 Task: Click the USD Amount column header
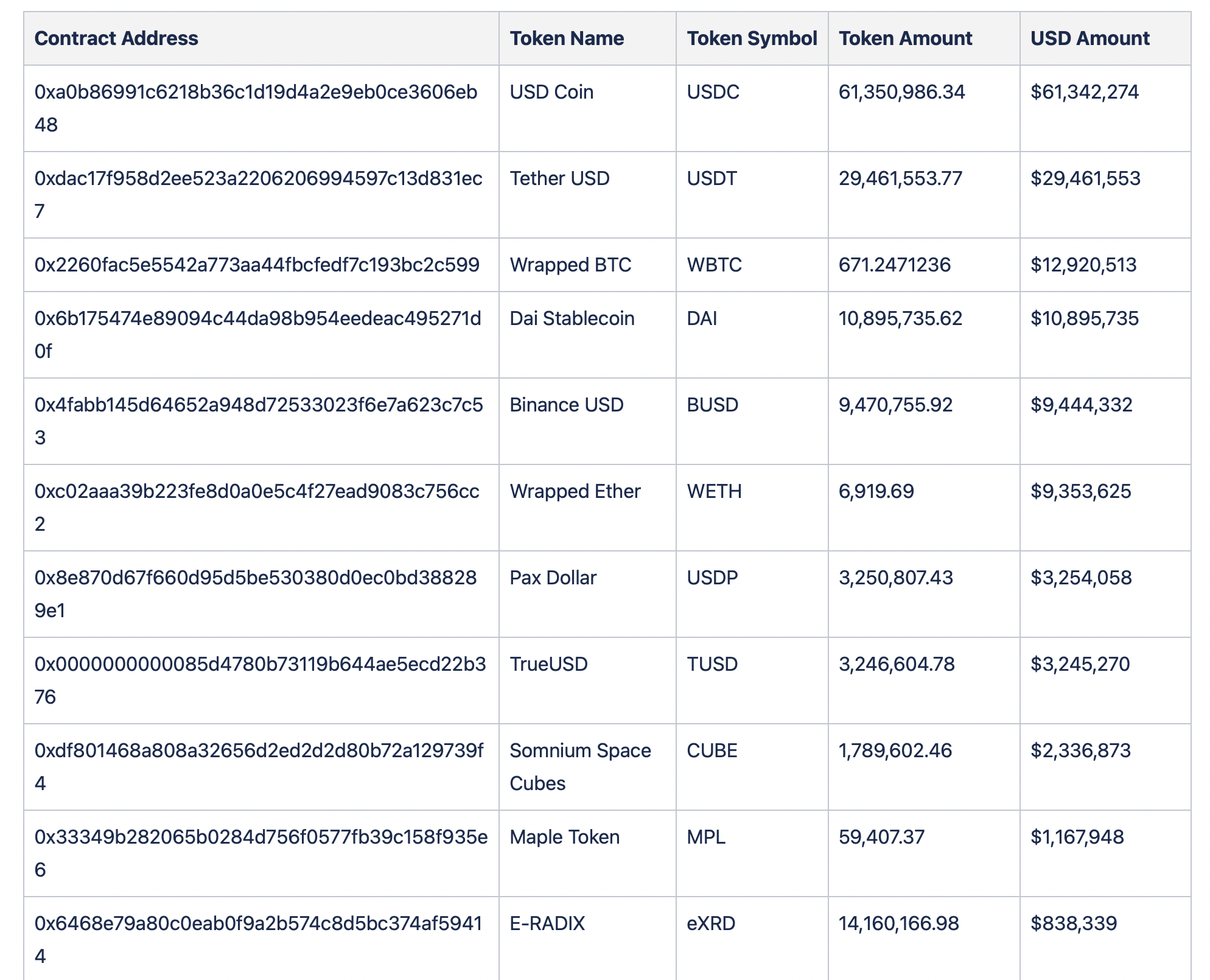point(1089,38)
